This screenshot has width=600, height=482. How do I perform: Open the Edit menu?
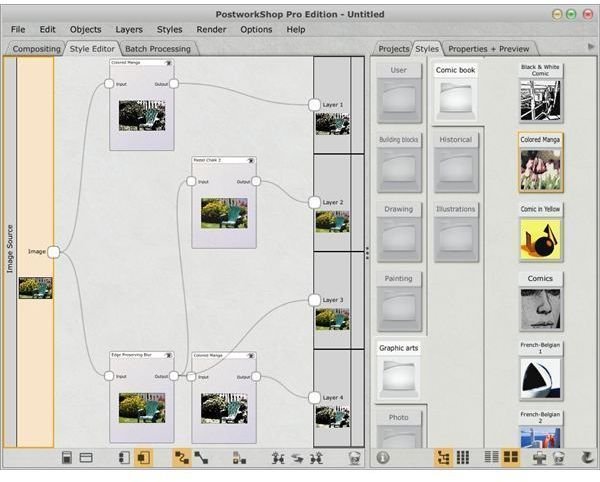click(x=47, y=29)
